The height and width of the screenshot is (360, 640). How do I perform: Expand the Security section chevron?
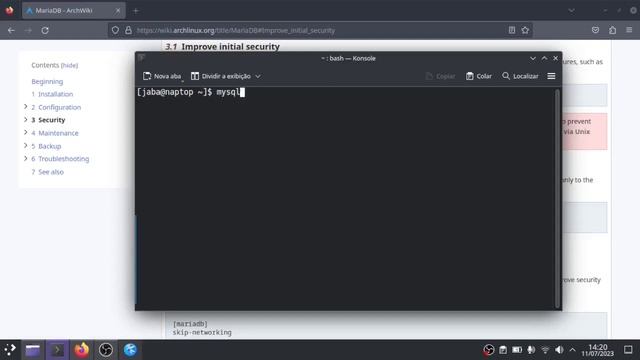26,120
